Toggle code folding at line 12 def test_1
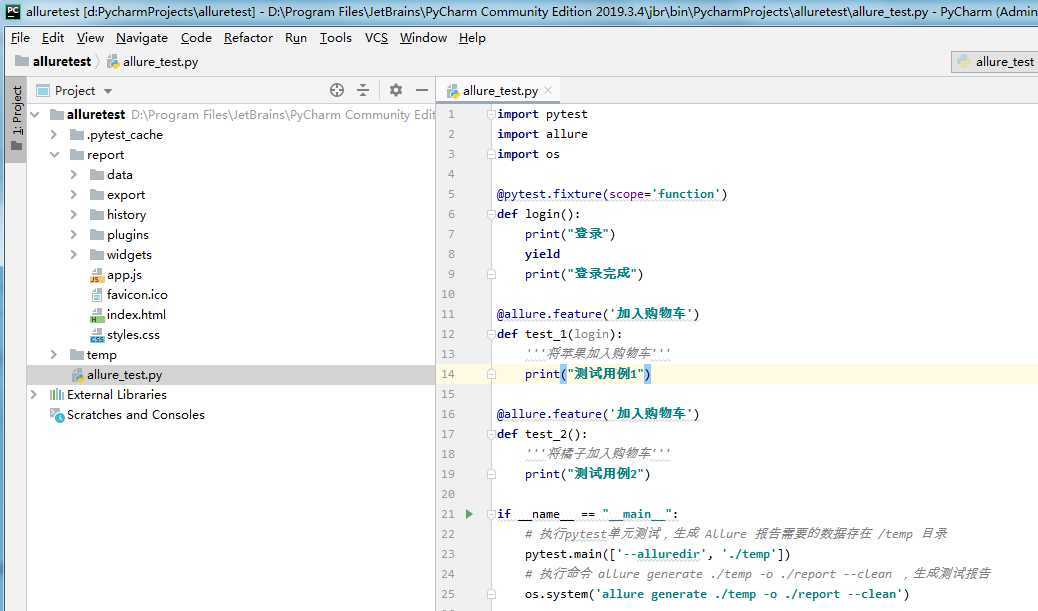This screenshot has height=611, width=1038. tap(491, 334)
